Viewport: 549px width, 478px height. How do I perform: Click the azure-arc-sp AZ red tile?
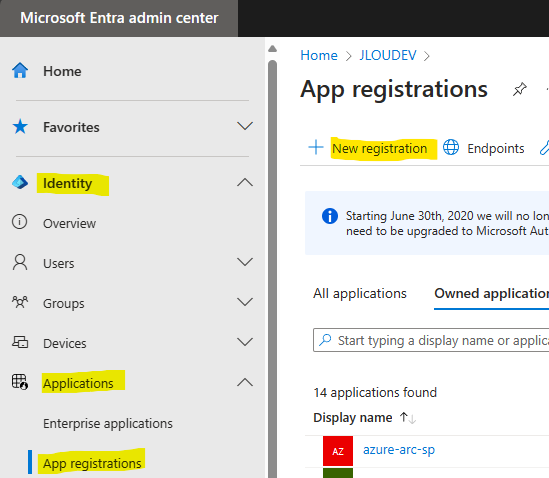tap(338, 451)
